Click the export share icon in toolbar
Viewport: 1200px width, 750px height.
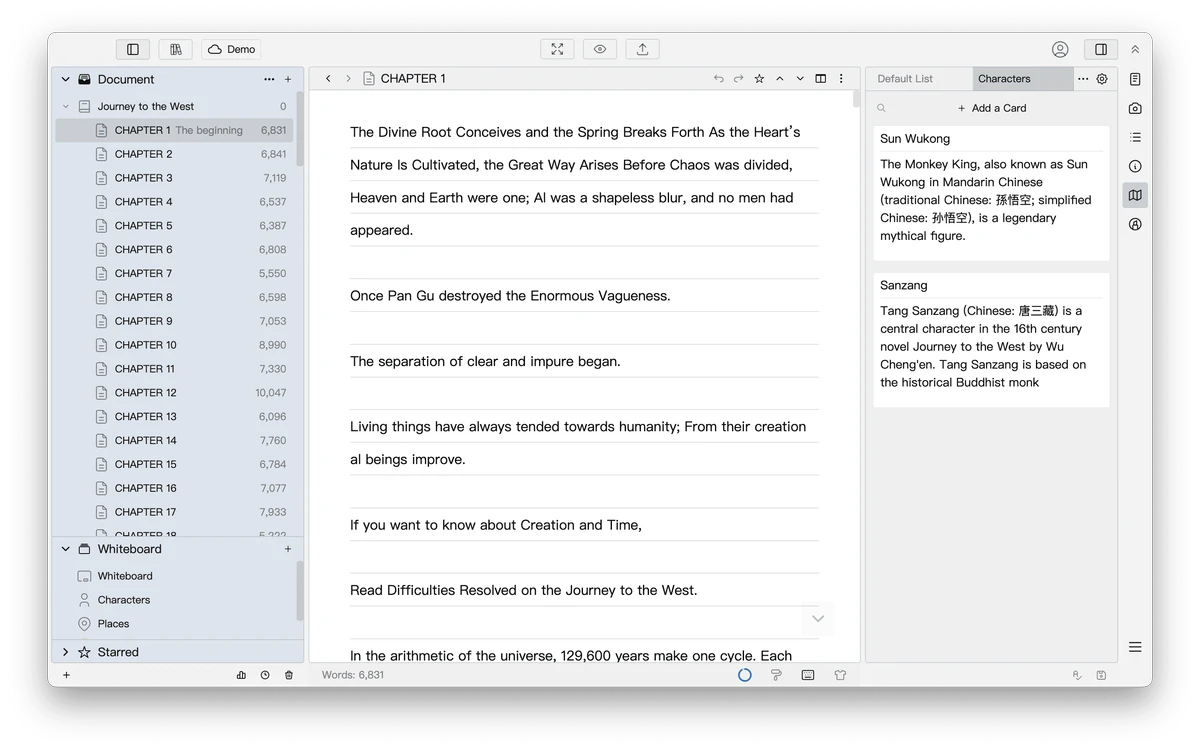(x=642, y=49)
